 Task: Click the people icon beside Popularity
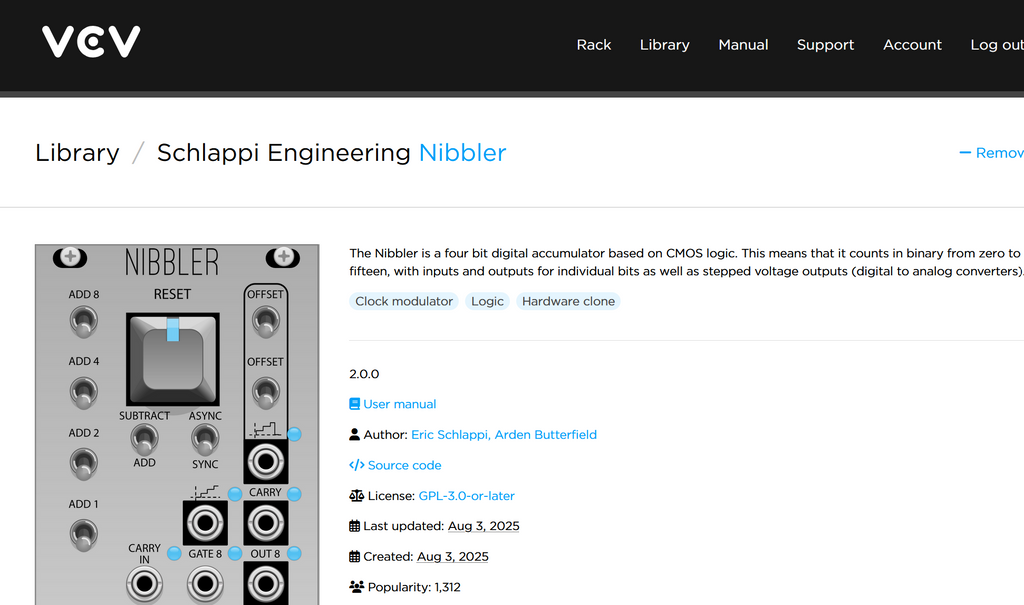pos(357,587)
